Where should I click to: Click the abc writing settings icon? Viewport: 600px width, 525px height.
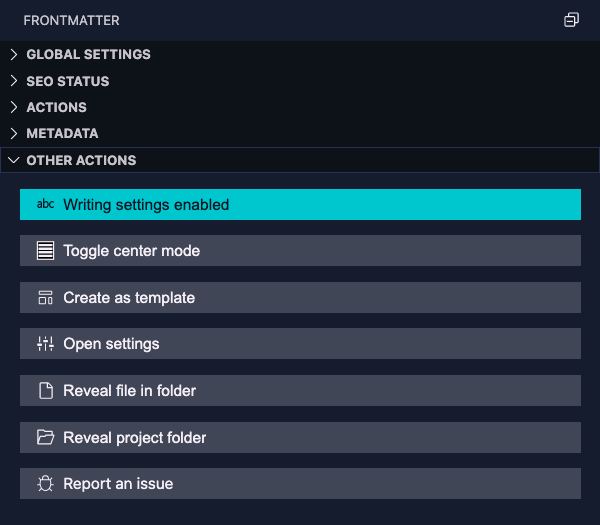point(45,204)
